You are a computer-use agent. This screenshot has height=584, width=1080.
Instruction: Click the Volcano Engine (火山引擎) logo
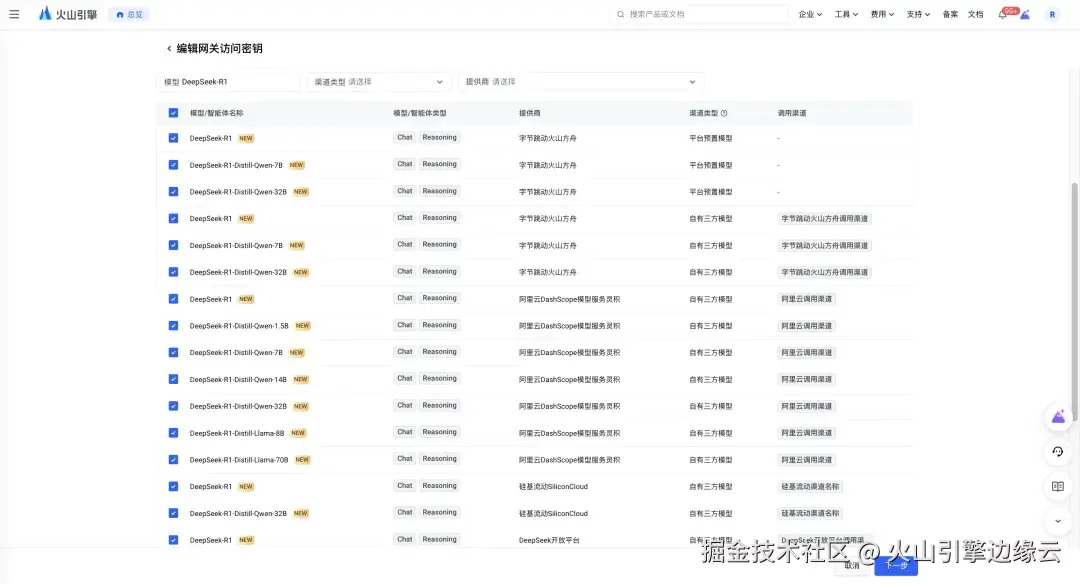click(68, 14)
